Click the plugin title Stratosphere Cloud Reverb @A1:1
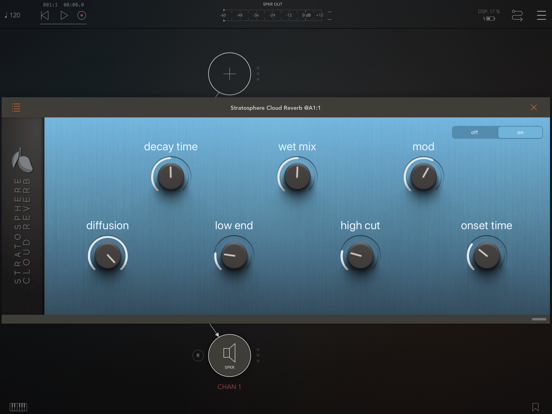 tap(276, 108)
